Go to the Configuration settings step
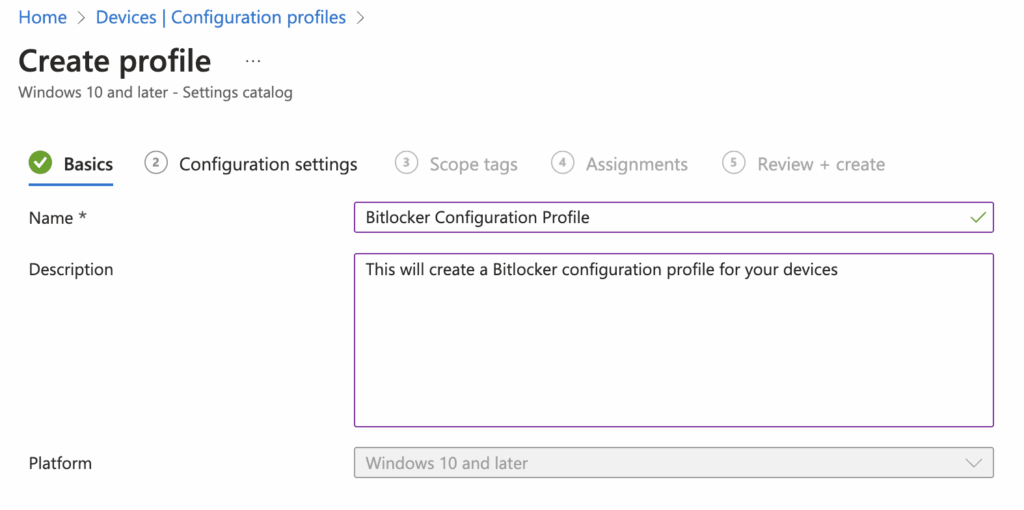 (268, 164)
